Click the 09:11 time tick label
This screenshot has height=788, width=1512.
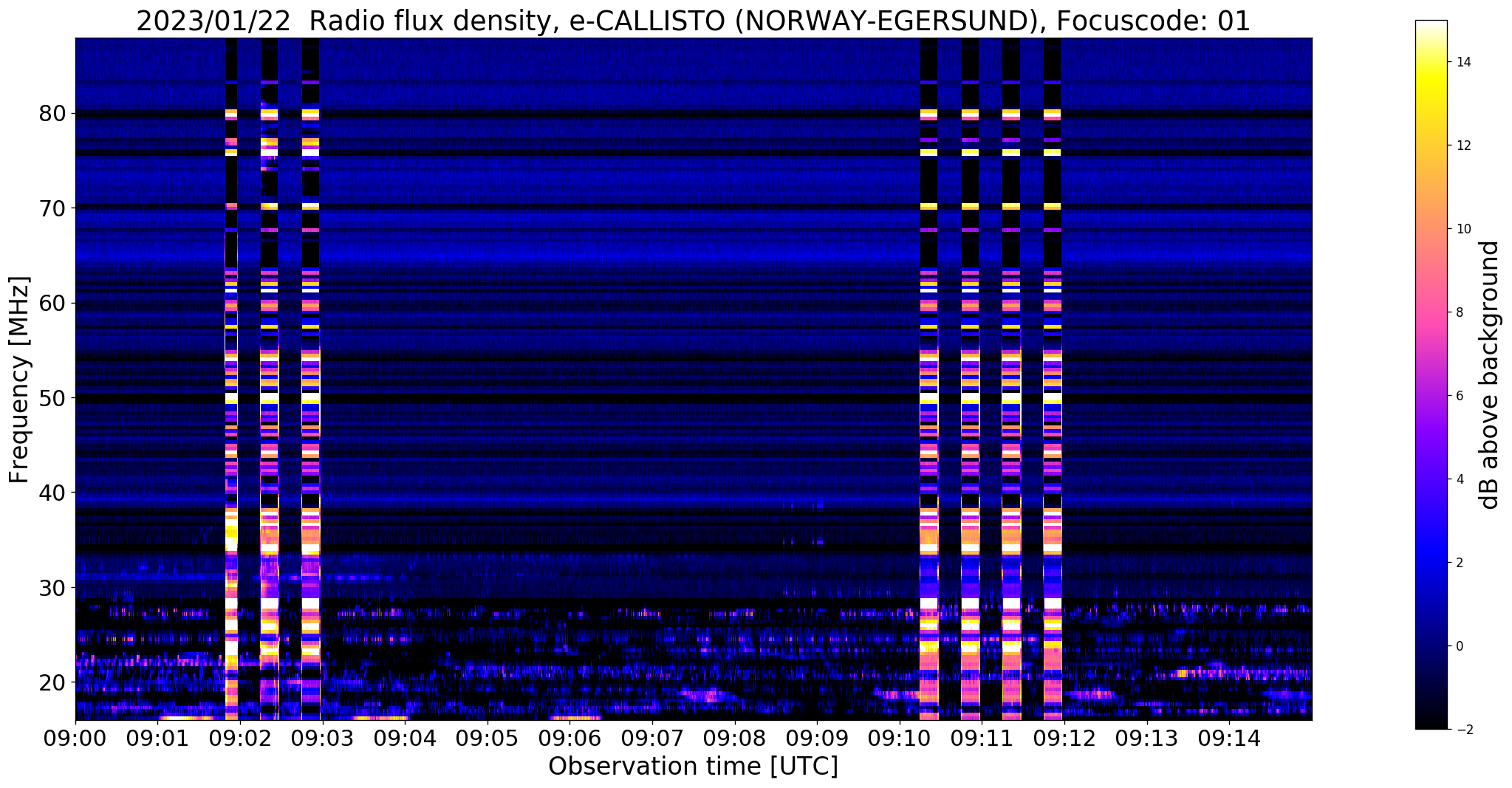(x=982, y=738)
